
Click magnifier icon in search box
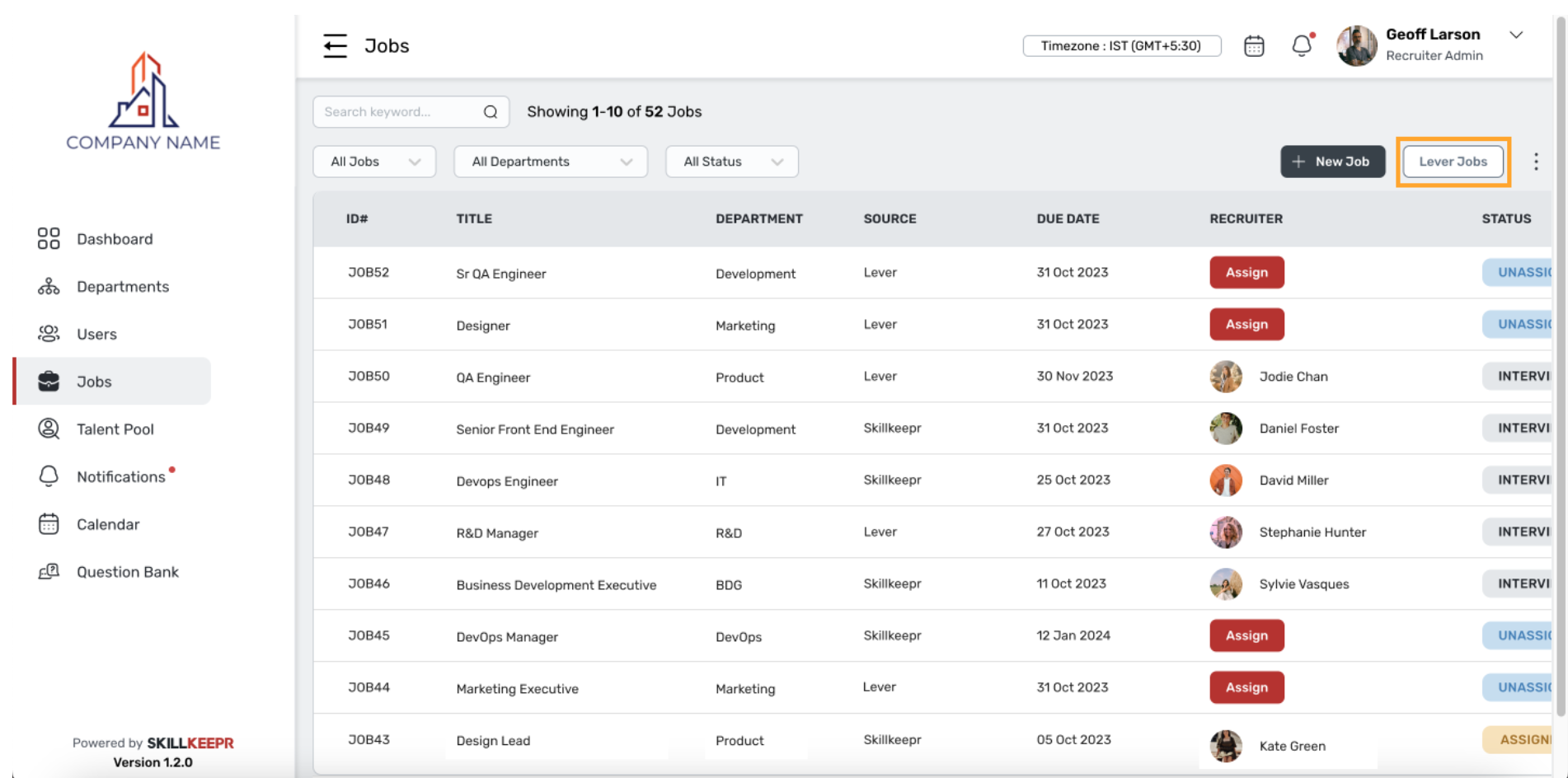point(491,112)
